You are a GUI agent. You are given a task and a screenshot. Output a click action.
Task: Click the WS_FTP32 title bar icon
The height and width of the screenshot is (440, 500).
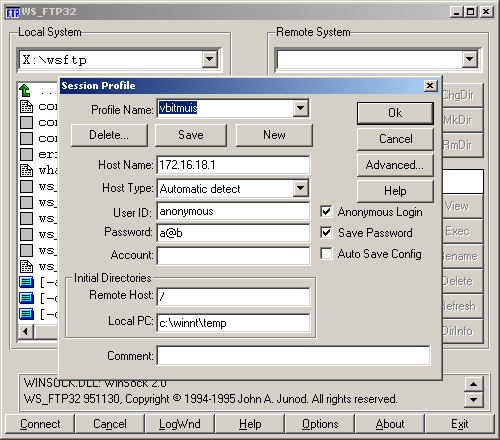13,12
